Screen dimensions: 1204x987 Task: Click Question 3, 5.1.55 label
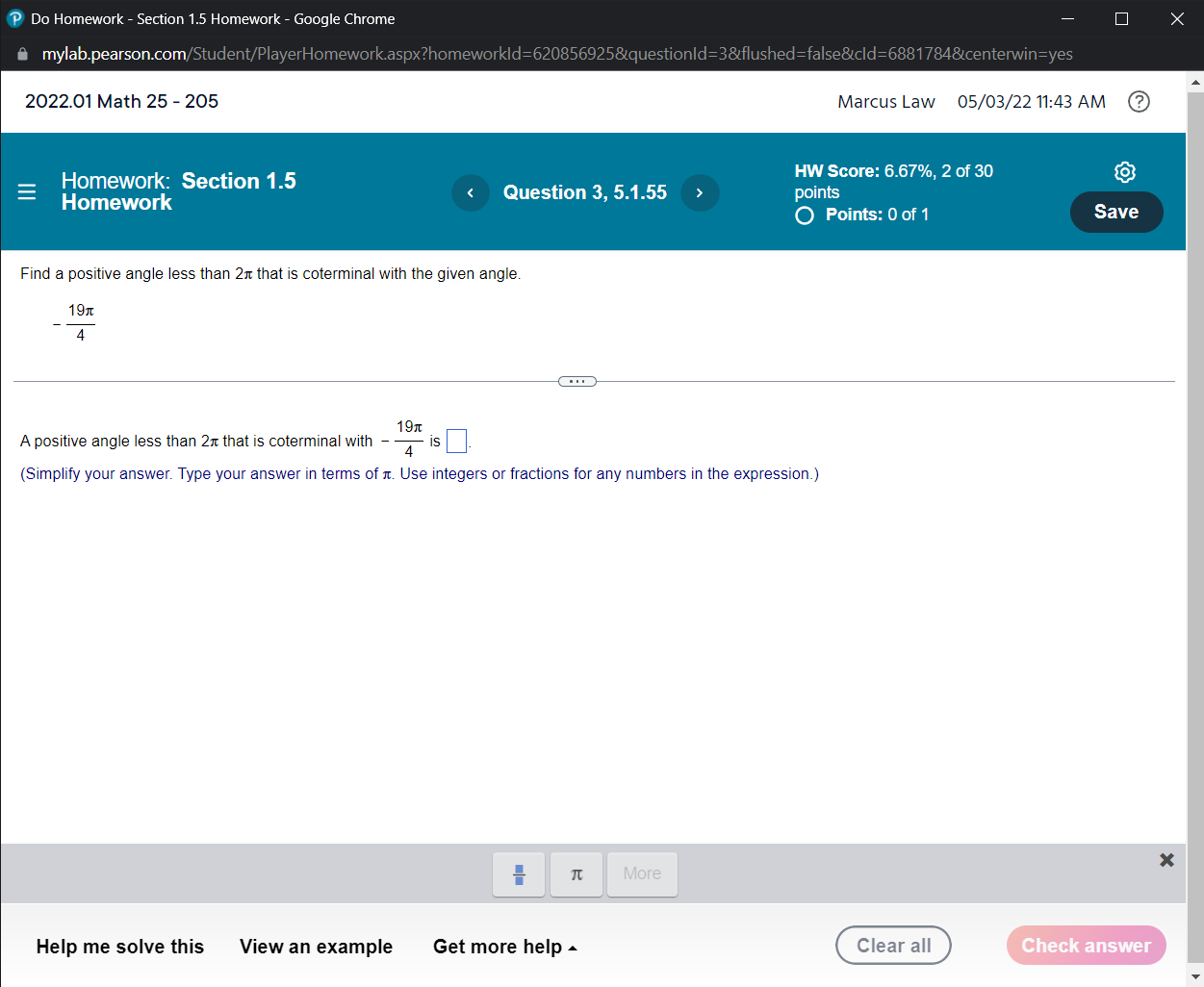pos(584,192)
